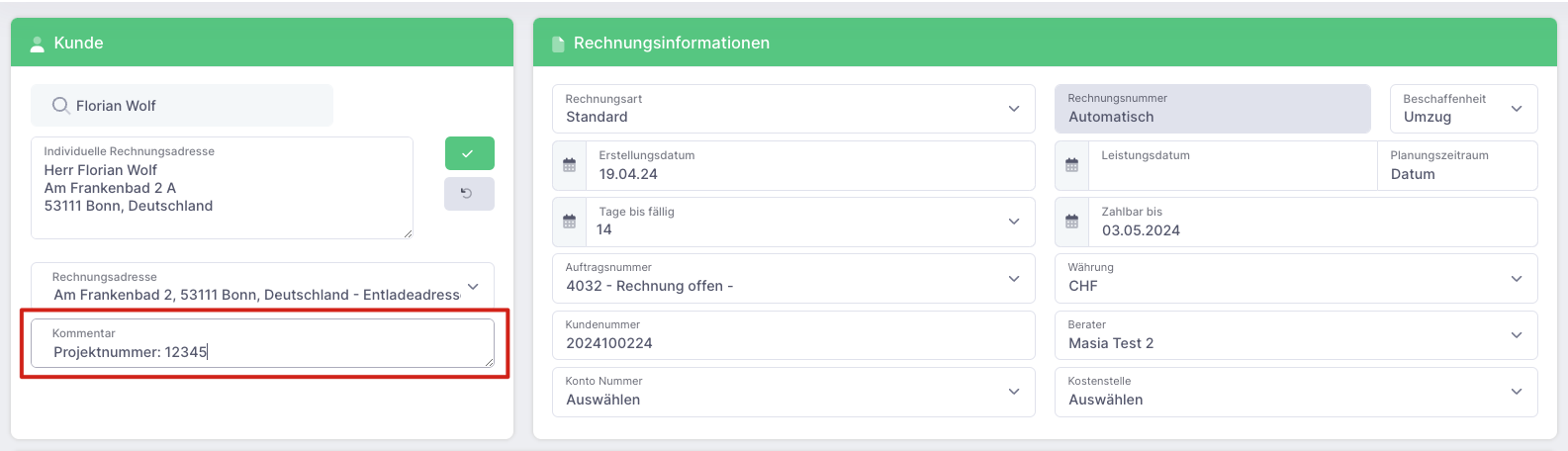Image resolution: width=1568 pixels, height=451 pixels.
Task: Click document icon in Rechnungsinformationen header
Action: click(x=558, y=44)
